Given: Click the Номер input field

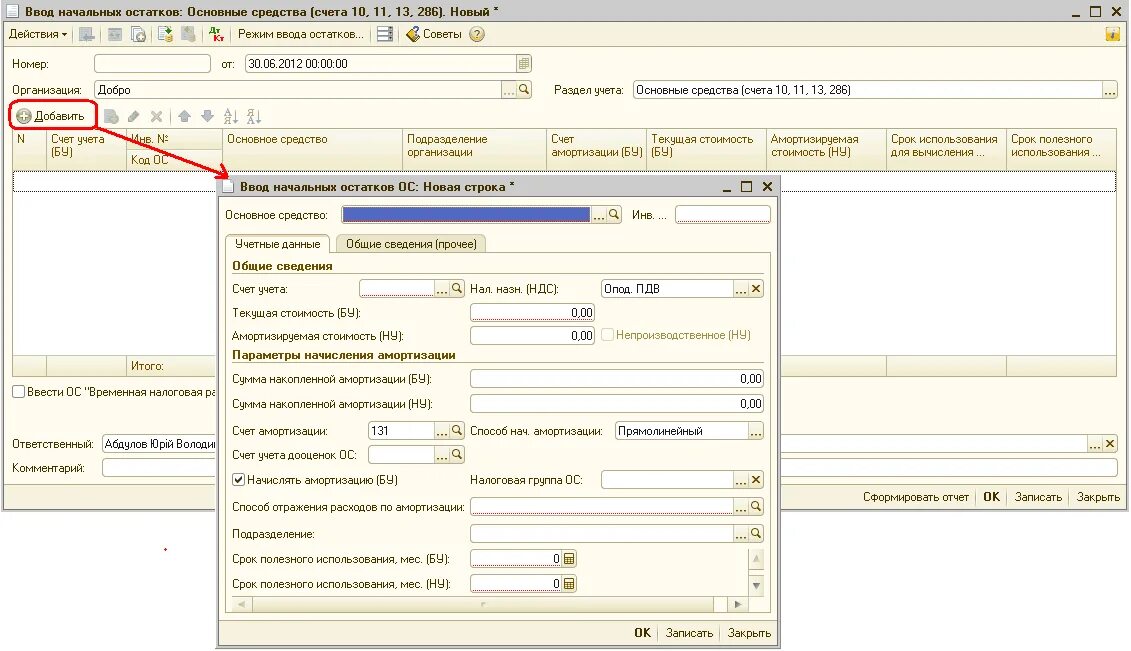Looking at the screenshot, I should 152,63.
